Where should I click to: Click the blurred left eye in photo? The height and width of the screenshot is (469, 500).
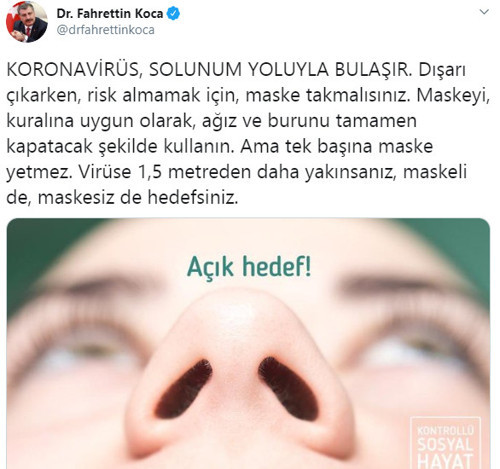coord(85,345)
